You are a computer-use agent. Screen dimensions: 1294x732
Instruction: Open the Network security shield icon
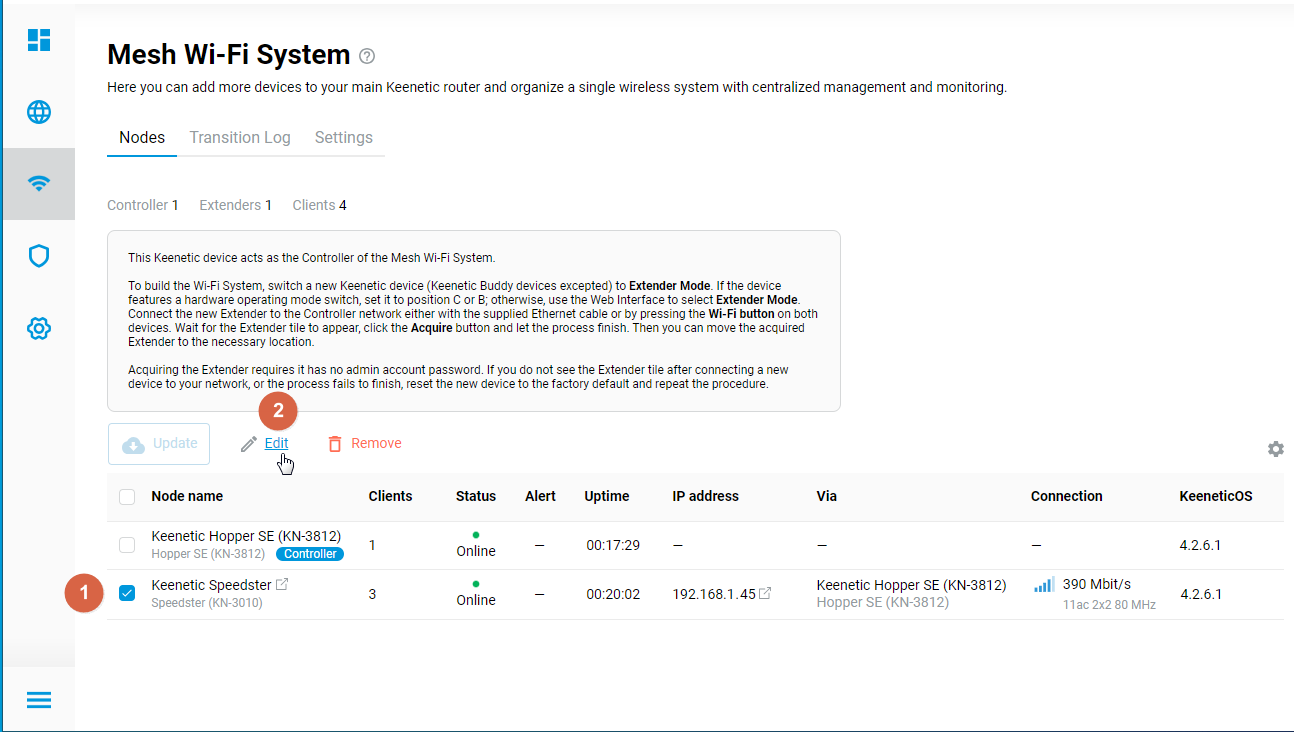pyautogui.click(x=39, y=256)
